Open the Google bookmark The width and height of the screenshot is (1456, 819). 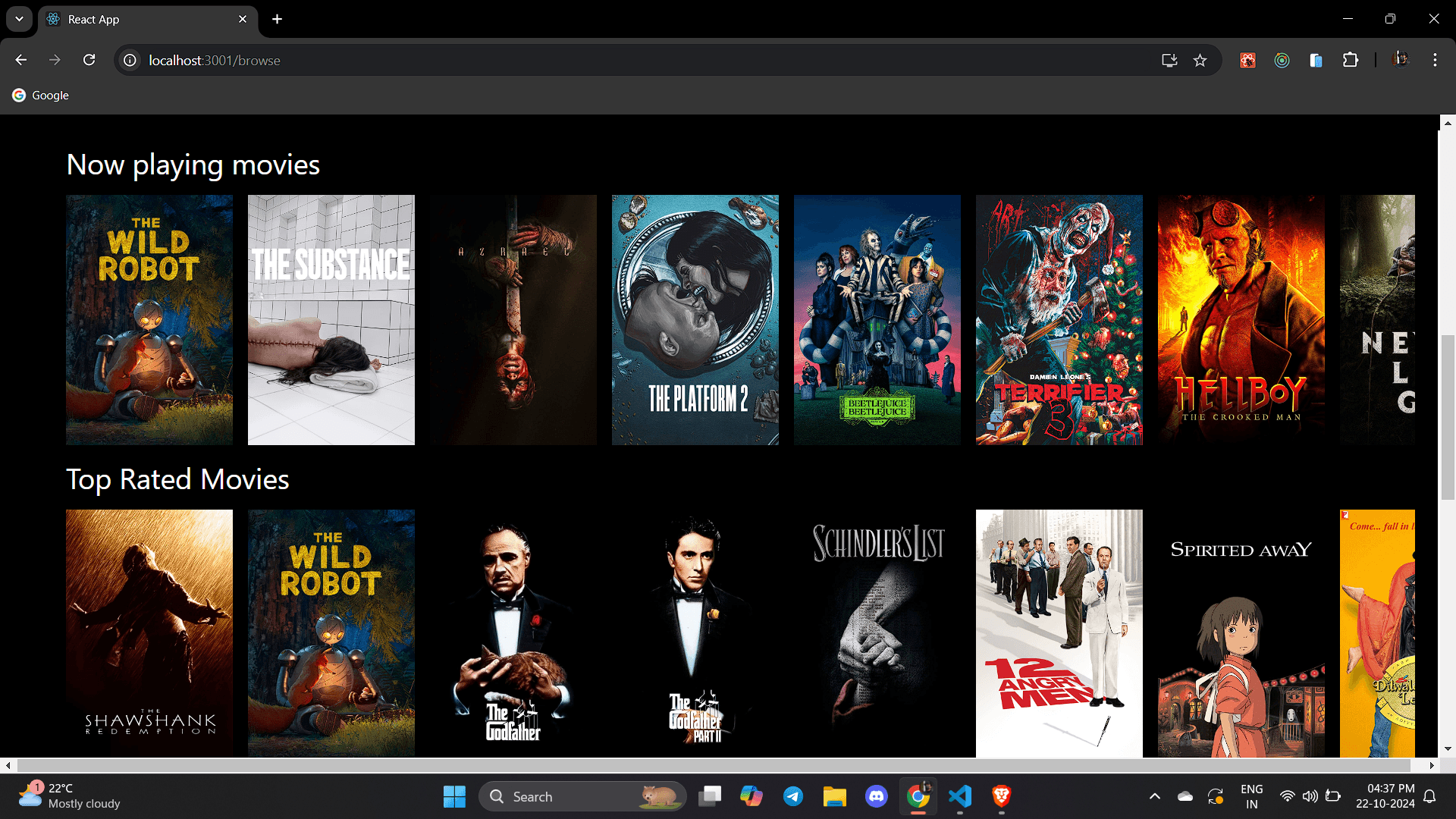click(x=41, y=95)
